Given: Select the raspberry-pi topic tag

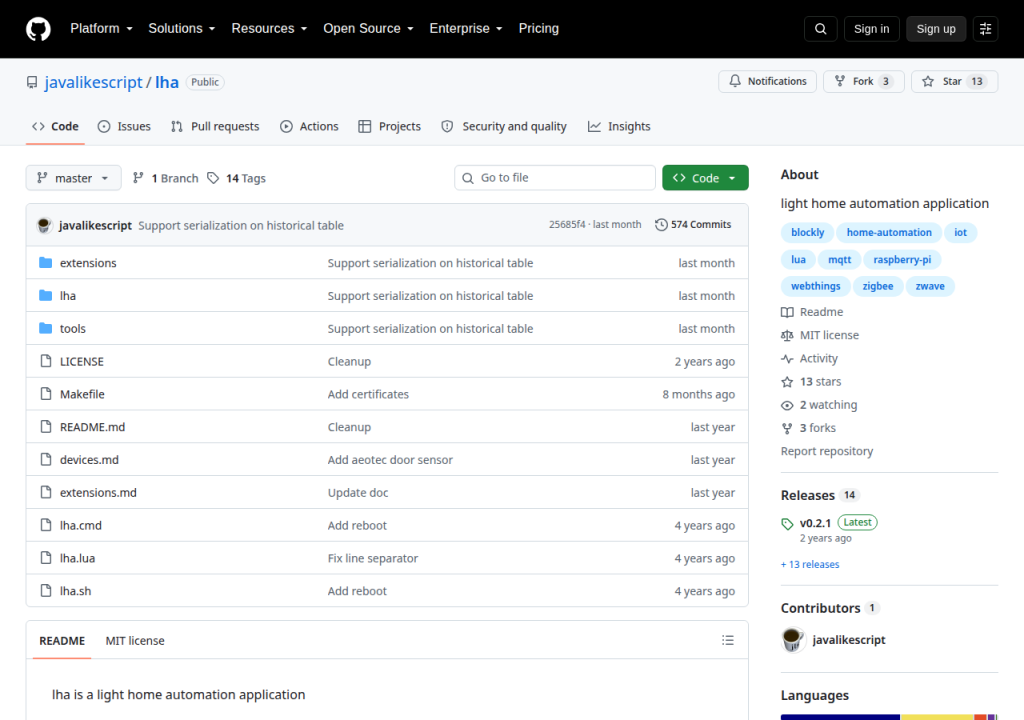Looking at the screenshot, I should 902,259.
